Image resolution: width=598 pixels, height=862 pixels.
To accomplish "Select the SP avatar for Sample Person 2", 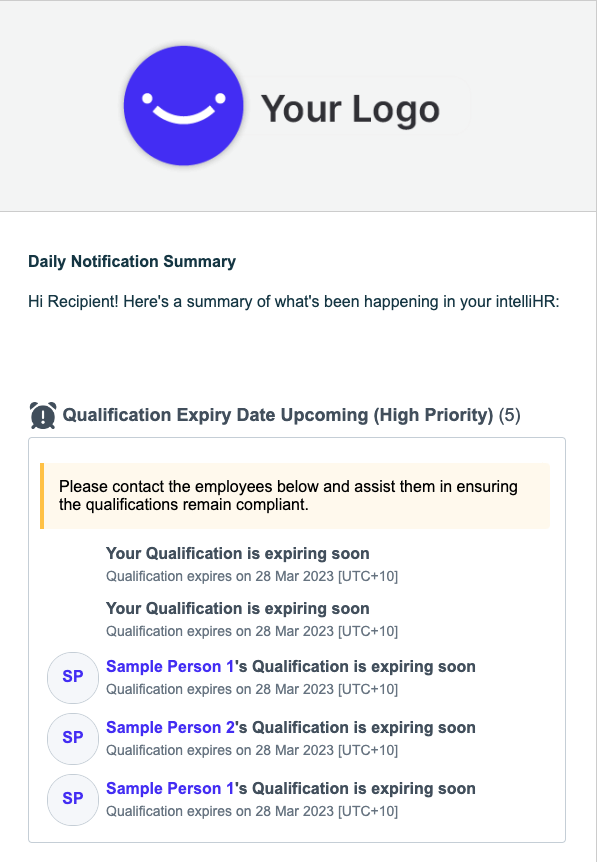I will pos(73,738).
